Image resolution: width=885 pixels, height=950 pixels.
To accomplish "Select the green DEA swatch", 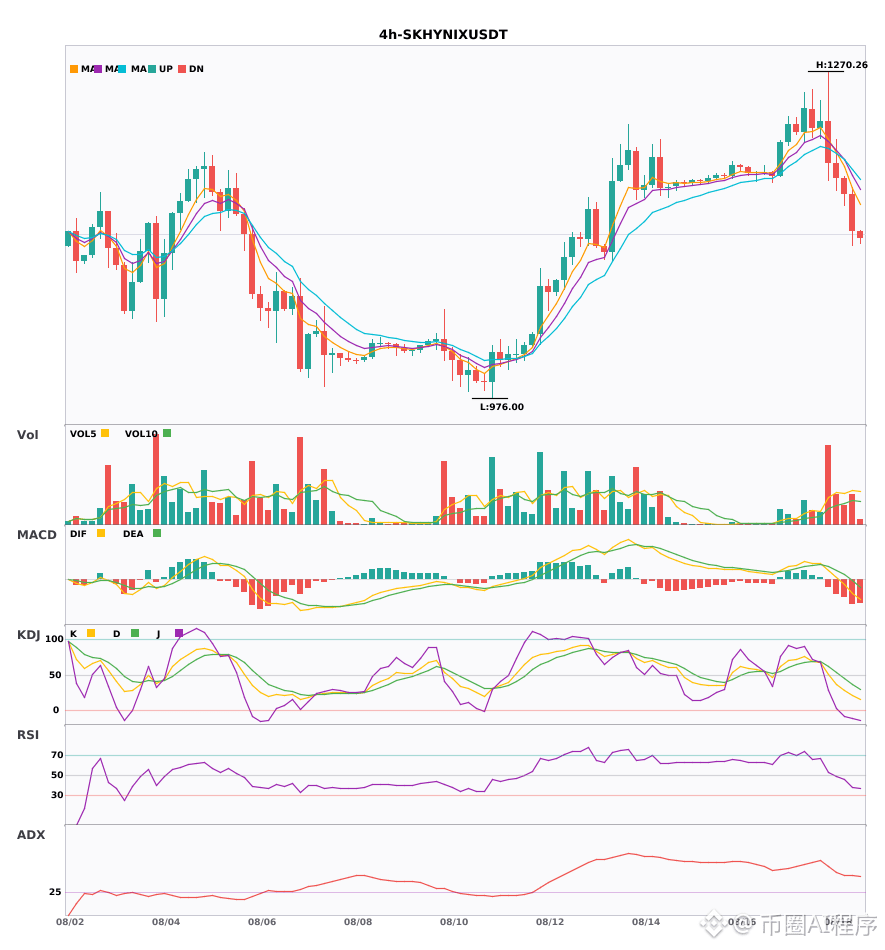I will (x=157, y=533).
